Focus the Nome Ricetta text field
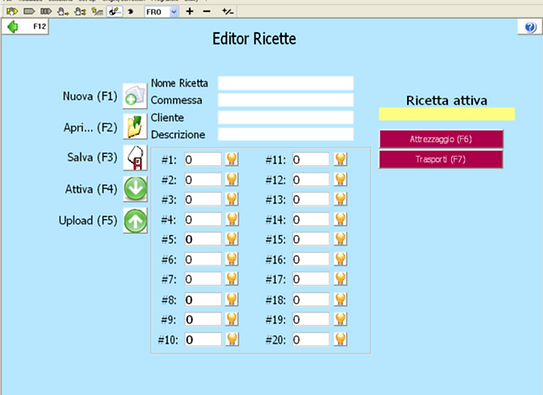This screenshot has width=543, height=395. [286, 83]
